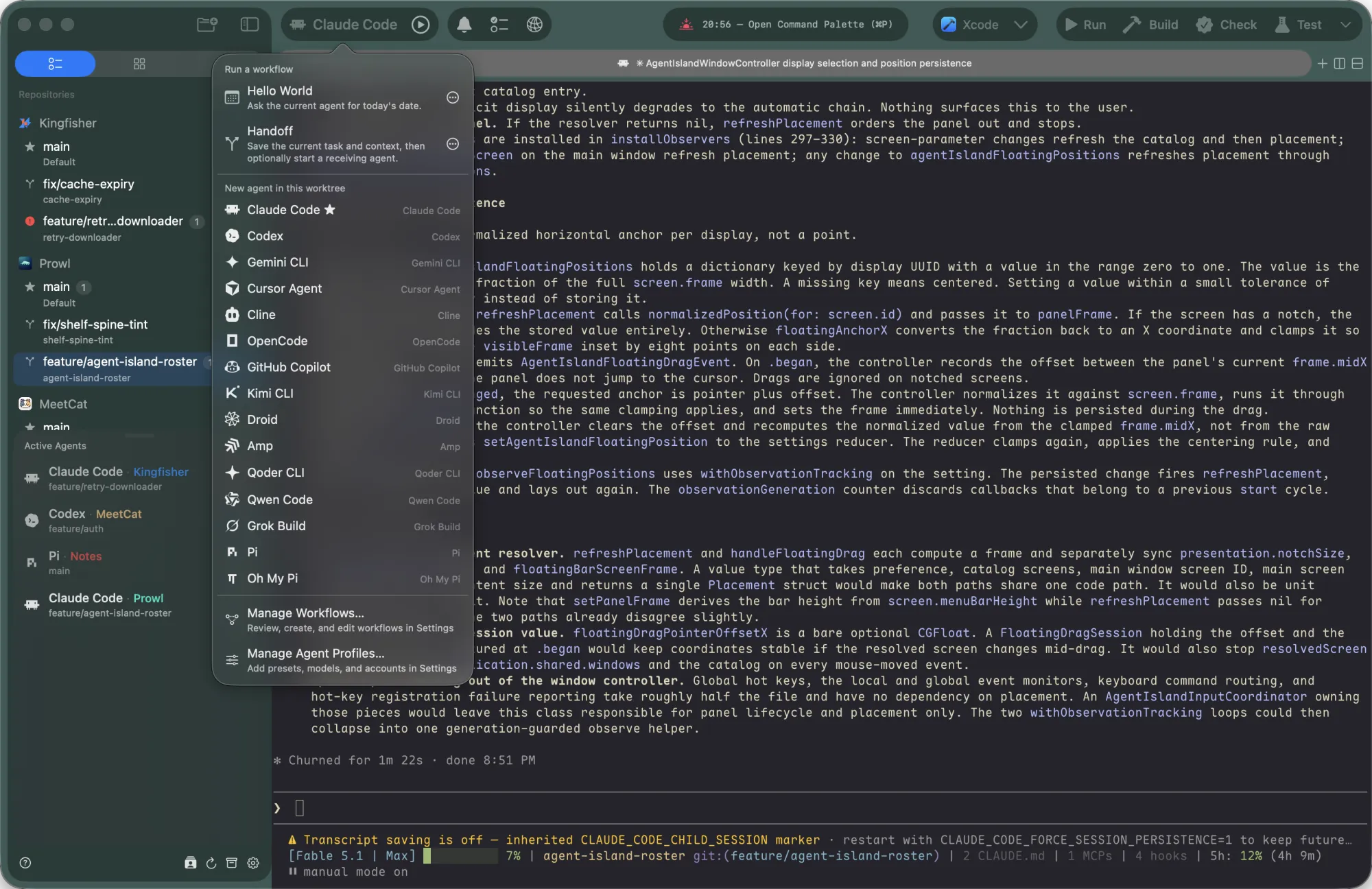Click the Check button

[1226, 25]
